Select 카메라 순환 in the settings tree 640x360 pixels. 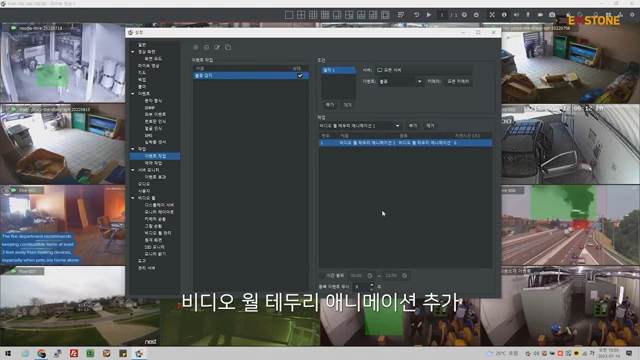pos(156,219)
